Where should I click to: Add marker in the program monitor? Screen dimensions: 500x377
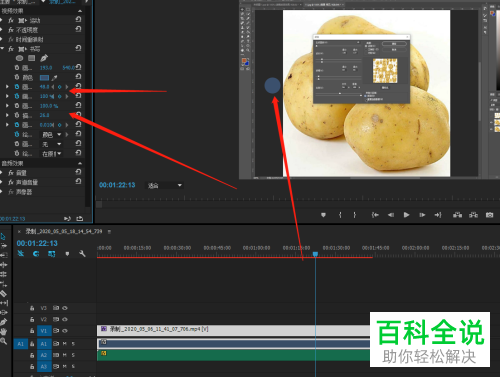323,215
